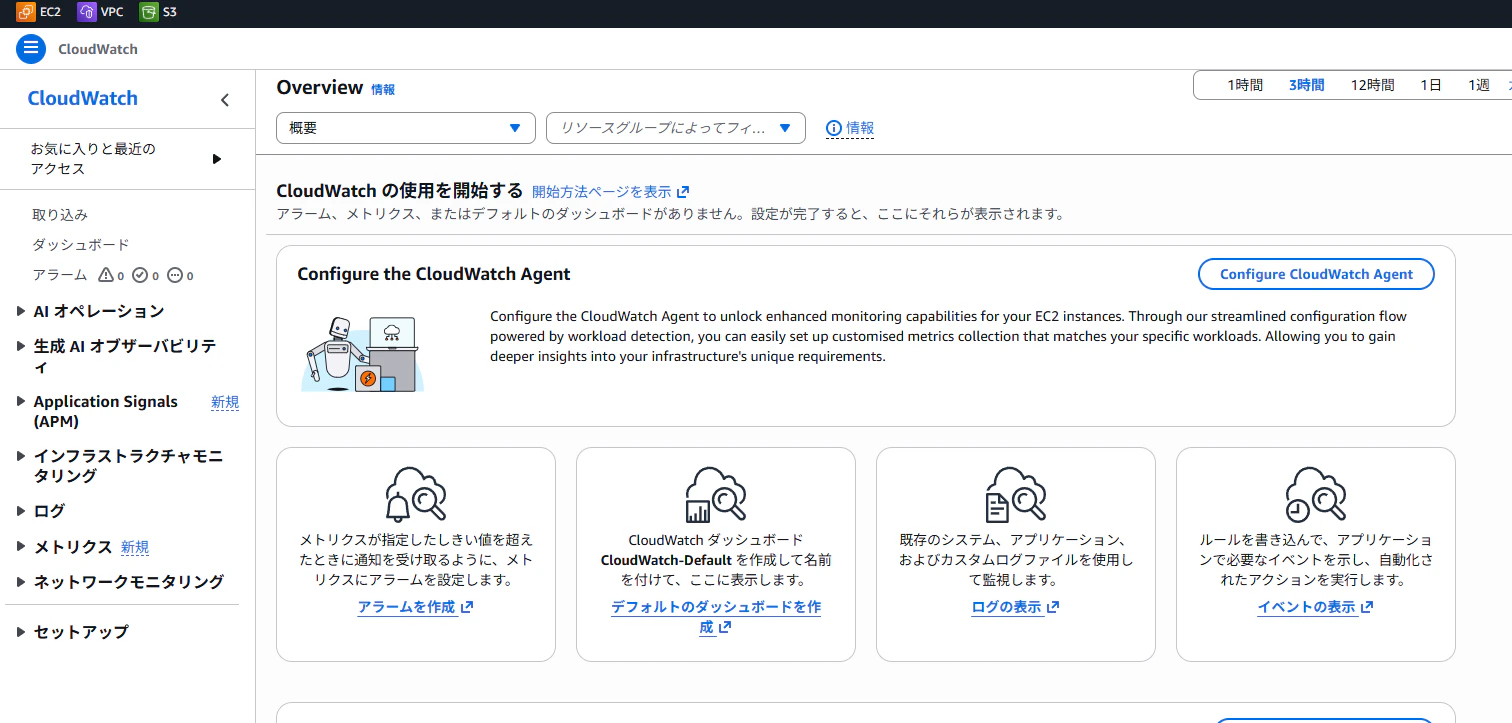This screenshot has height=723, width=1512.
Task: Click the external link icon after 開始方法ページを表示
Action: pyautogui.click(x=683, y=192)
